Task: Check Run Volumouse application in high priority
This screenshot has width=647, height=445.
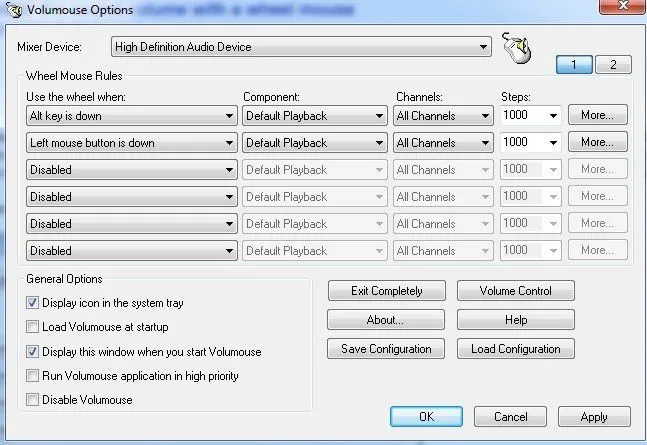Action: click(x=34, y=376)
